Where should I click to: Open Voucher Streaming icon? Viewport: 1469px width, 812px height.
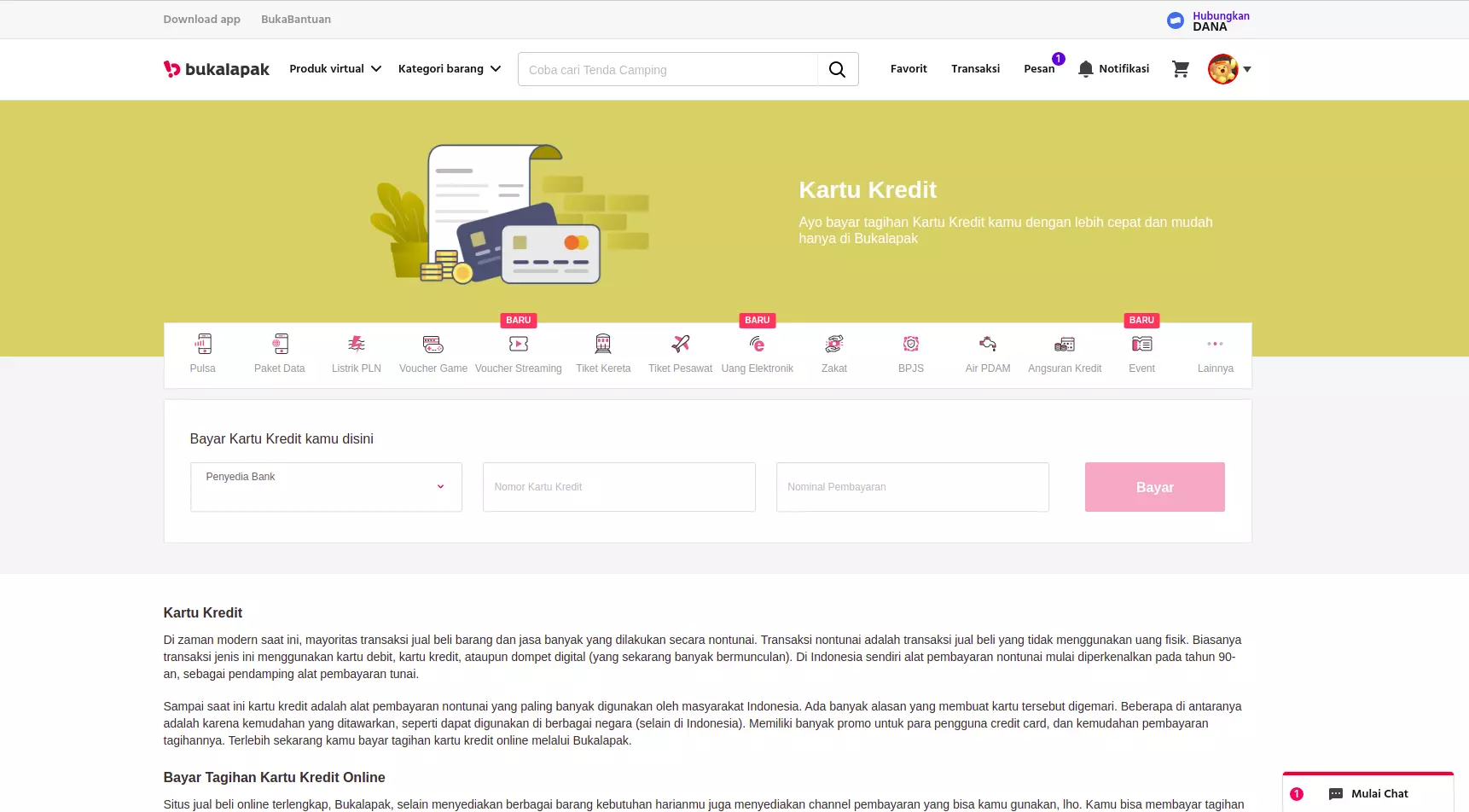pyautogui.click(x=519, y=344)
